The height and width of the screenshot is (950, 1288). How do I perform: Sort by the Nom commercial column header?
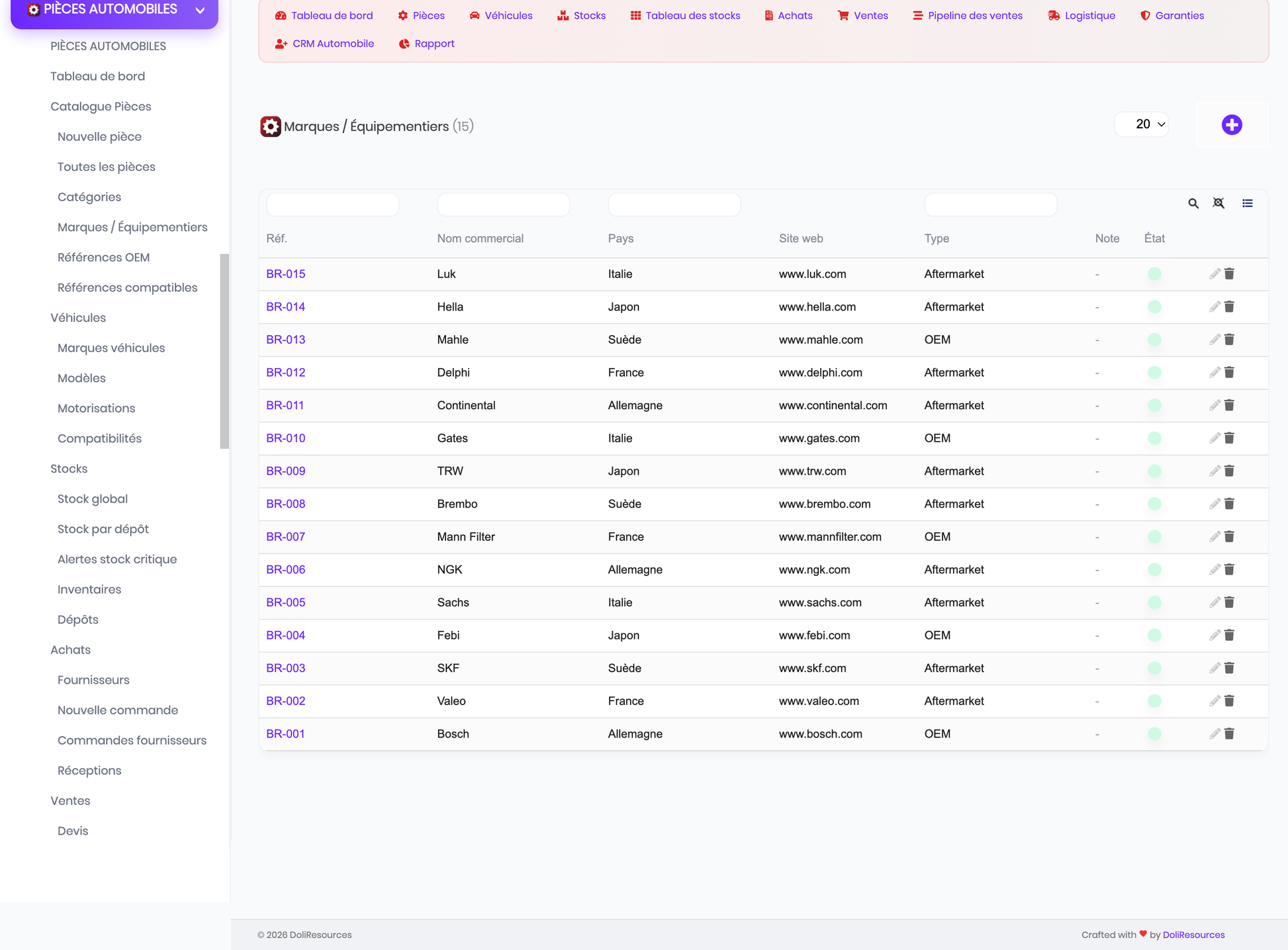480,238
